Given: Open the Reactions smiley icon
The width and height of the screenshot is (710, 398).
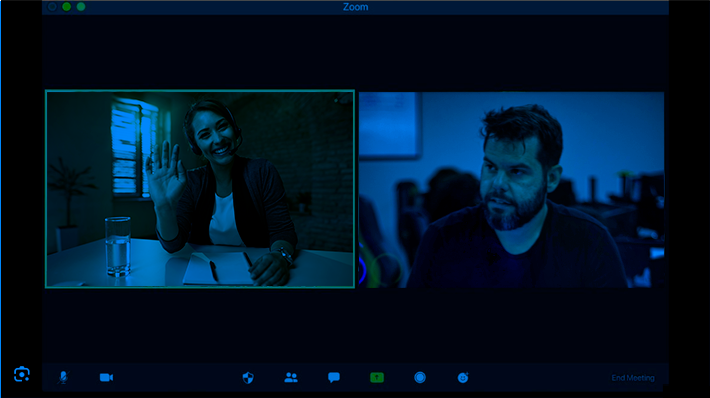Looking at the screenshot, I should 463,377.
